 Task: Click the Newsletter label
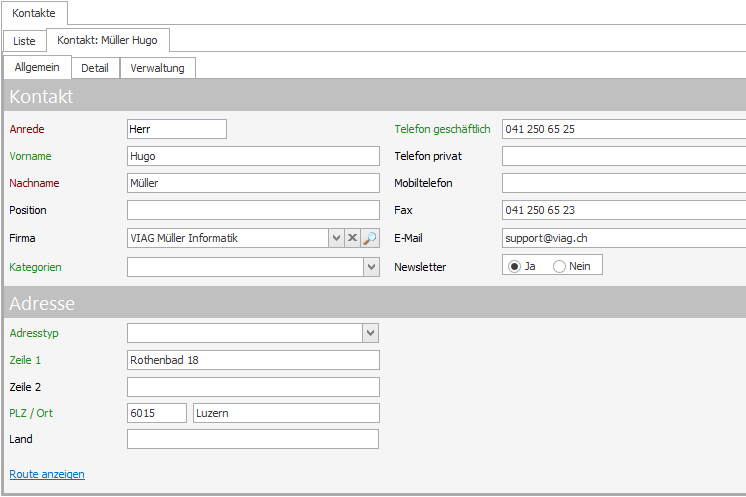[420, 267]
